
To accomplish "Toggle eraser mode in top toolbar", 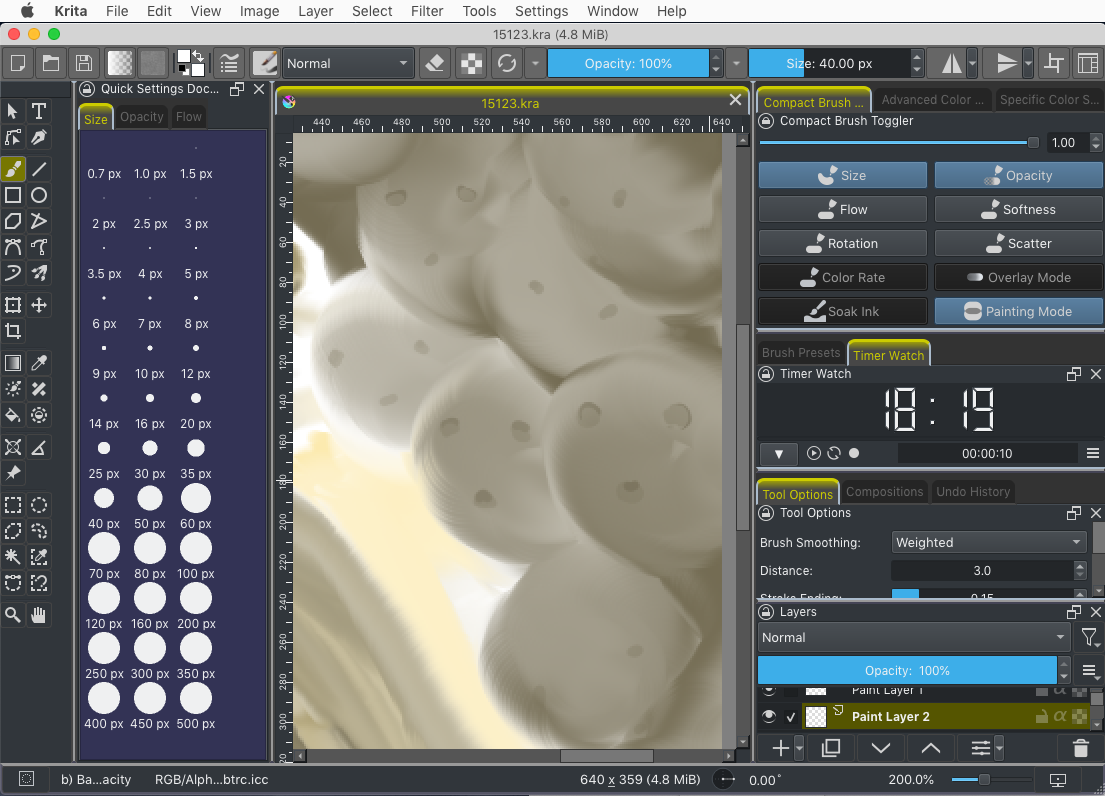I will (434, 63).
